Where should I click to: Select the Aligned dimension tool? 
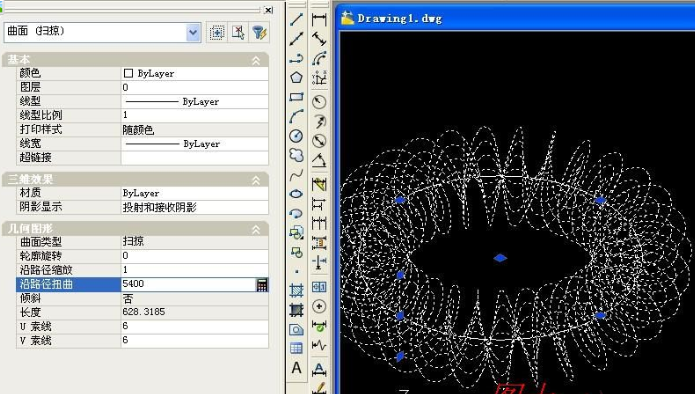(x=319, y=39)
